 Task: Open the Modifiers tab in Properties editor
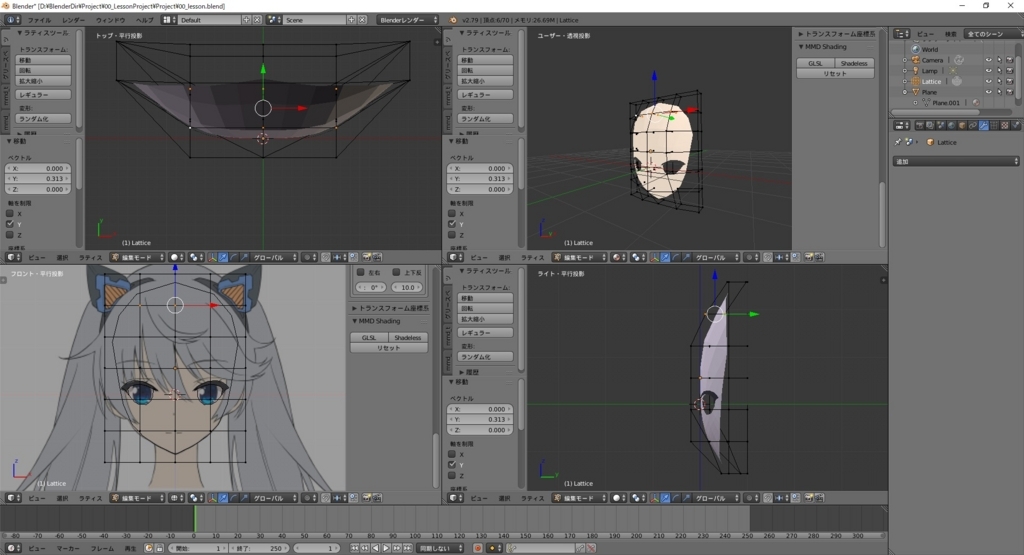tap(985, 125)
